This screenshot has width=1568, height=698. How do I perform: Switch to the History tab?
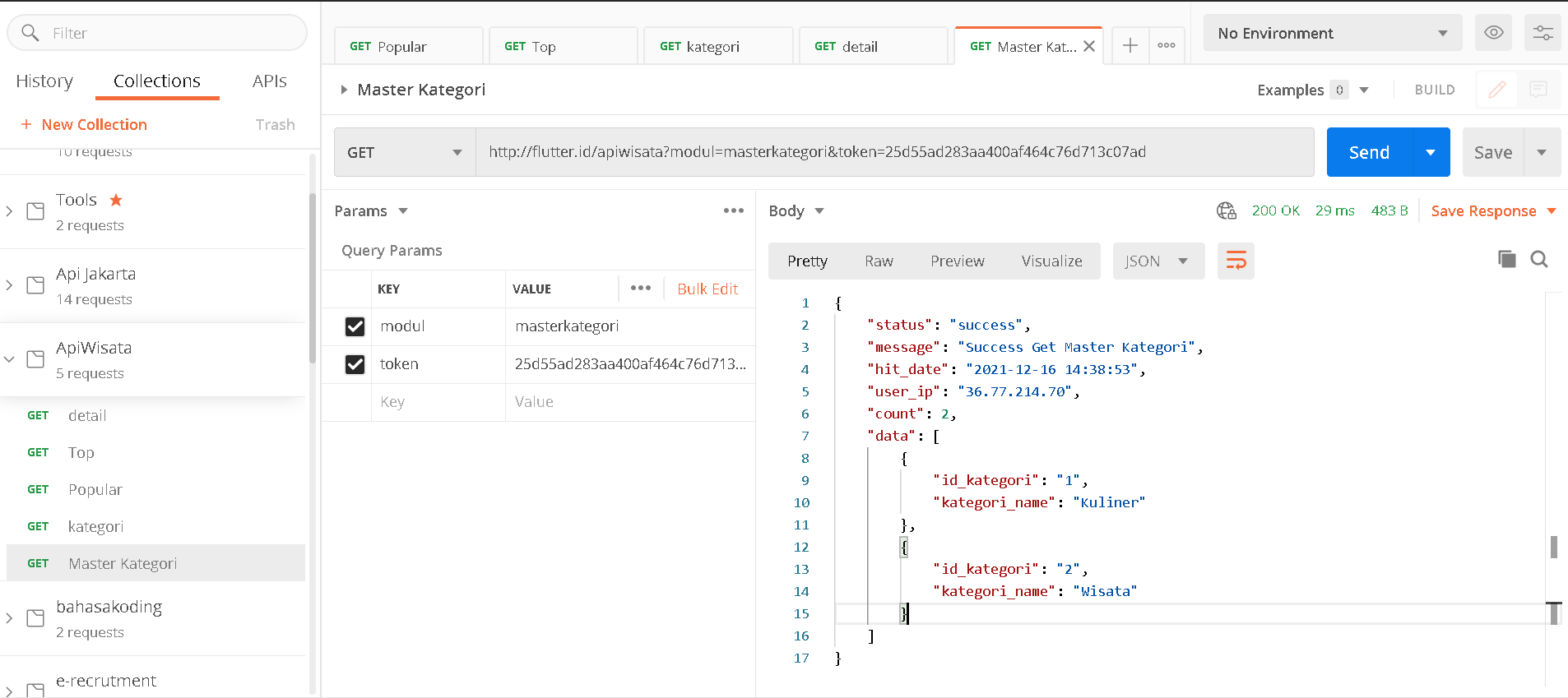44,81
